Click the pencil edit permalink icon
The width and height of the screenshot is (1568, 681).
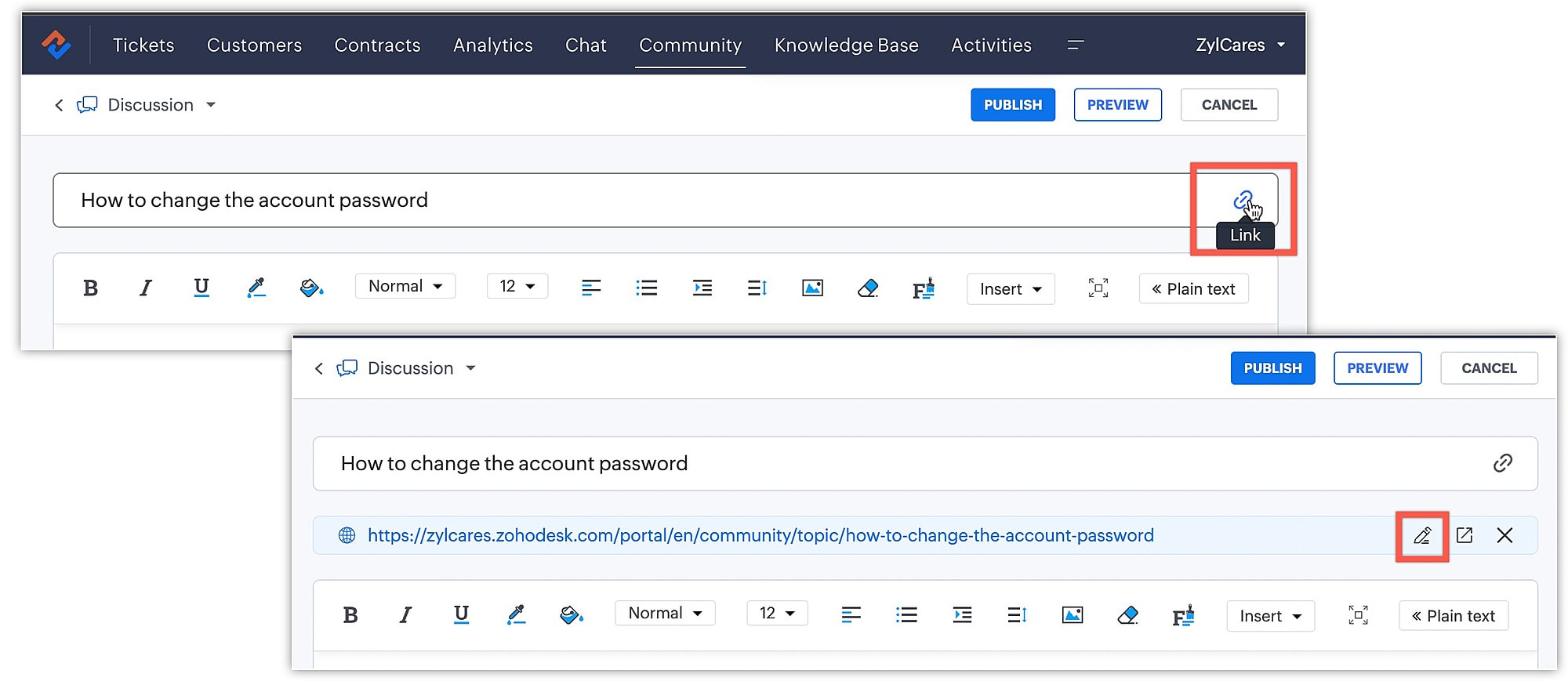pos(1422,536)
